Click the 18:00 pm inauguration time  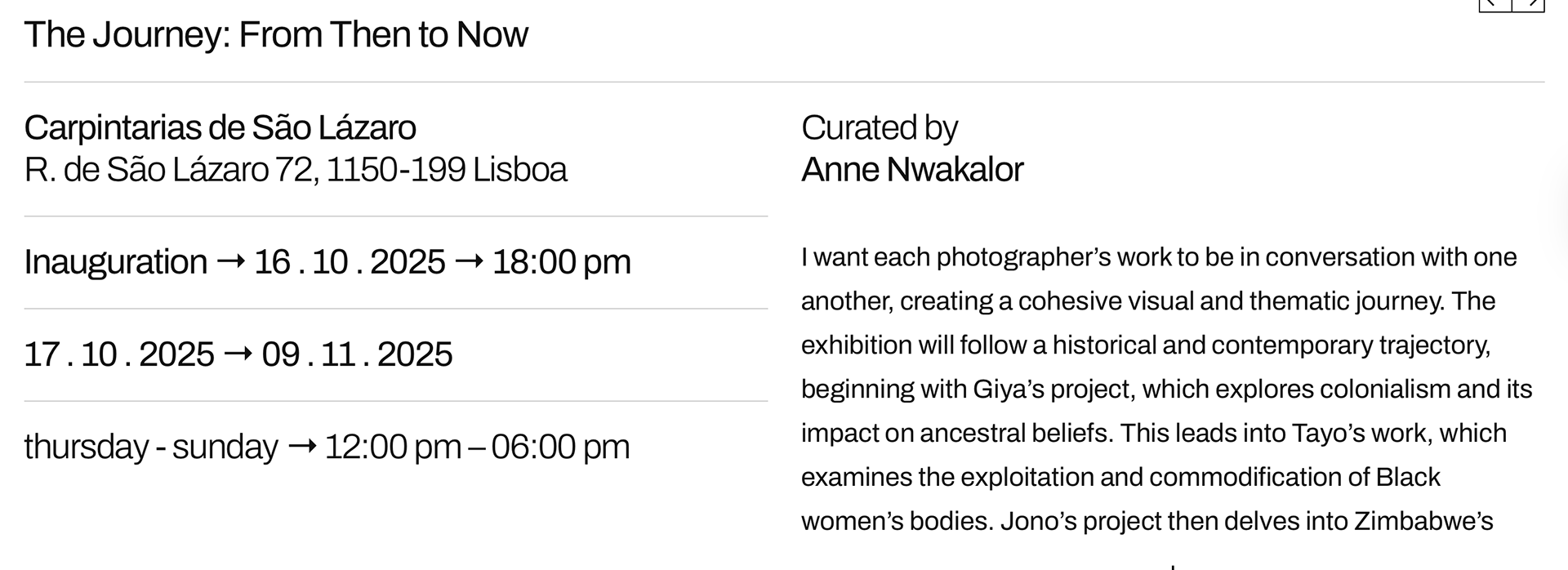tap(562, 263)
